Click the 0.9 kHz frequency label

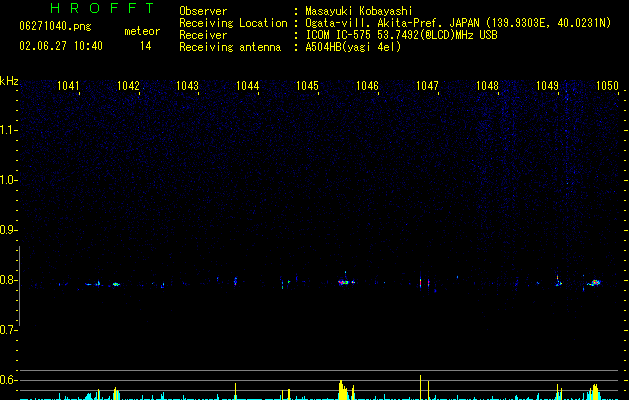[8, 230]
